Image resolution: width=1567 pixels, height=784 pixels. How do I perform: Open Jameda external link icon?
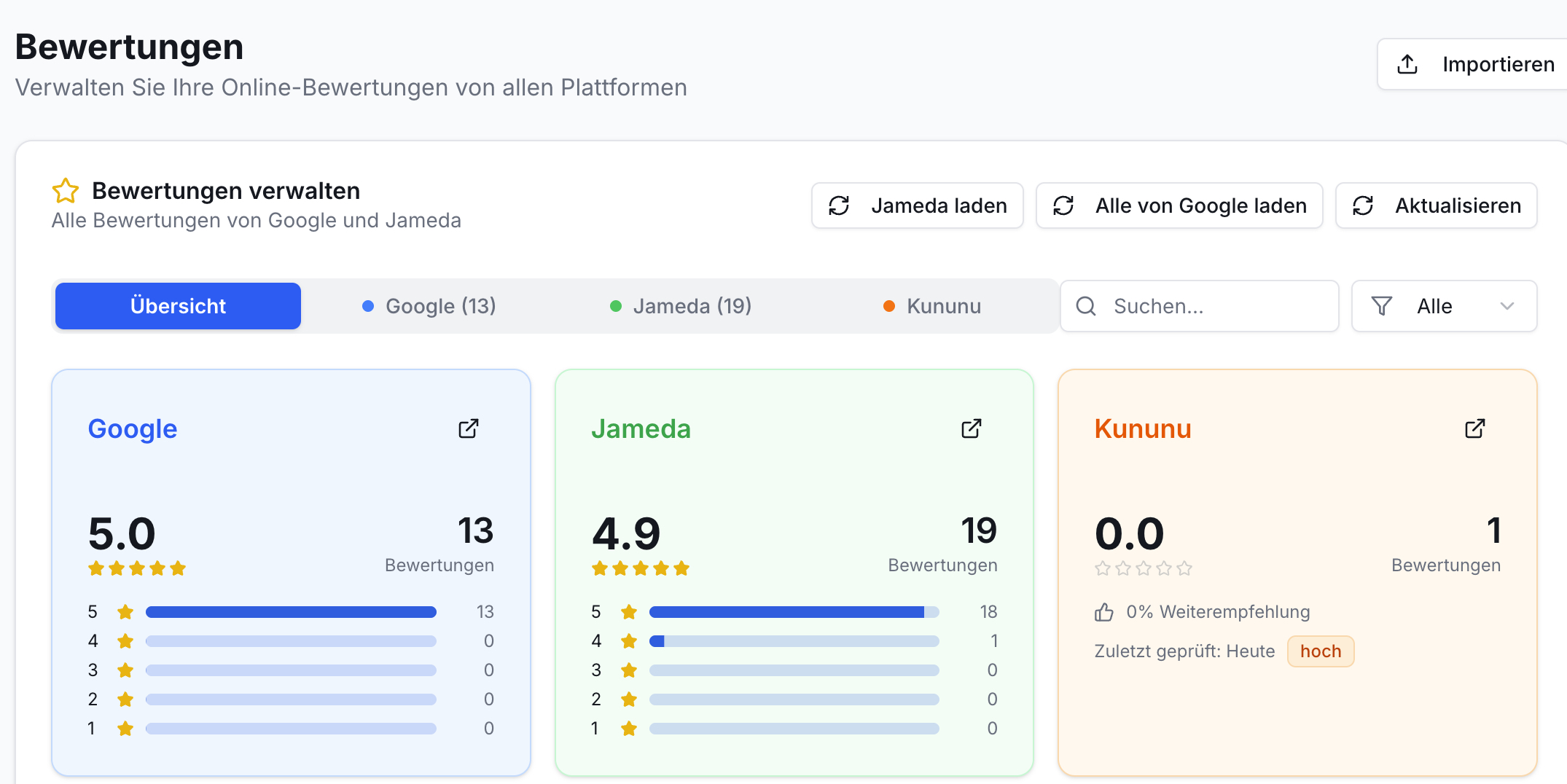[x=972, y=428]
